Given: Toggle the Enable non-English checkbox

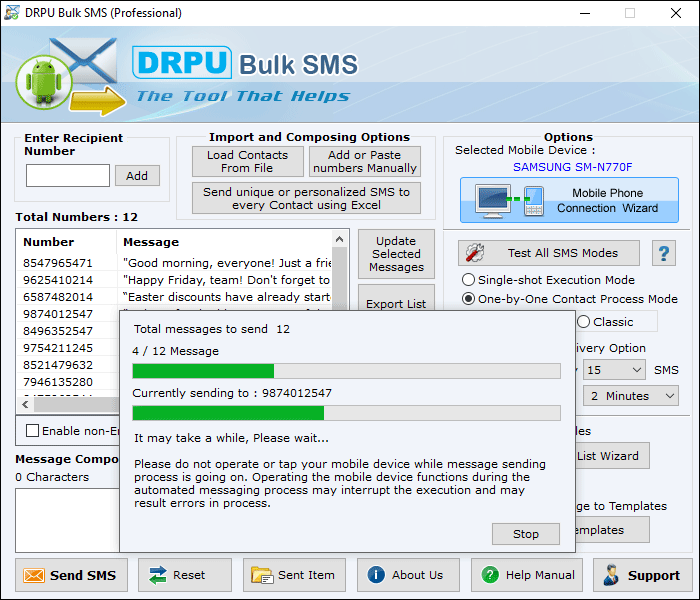Looking at the screenshot, I should click(33, 430).
